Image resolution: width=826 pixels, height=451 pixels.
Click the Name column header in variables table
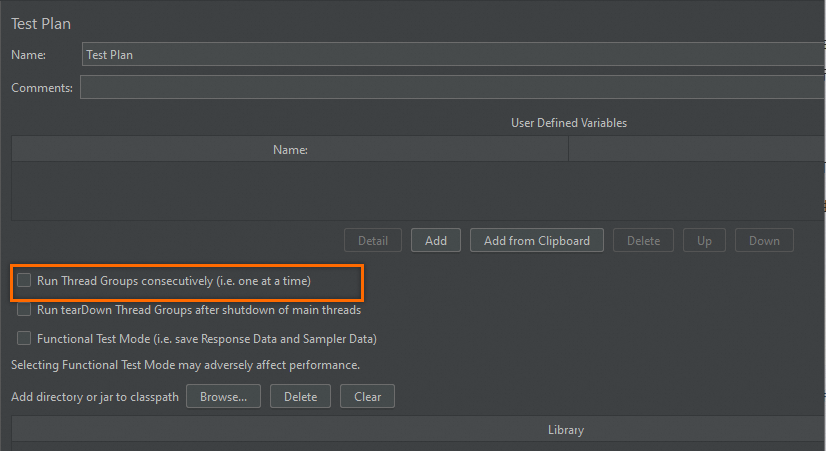tap(290, 150)
